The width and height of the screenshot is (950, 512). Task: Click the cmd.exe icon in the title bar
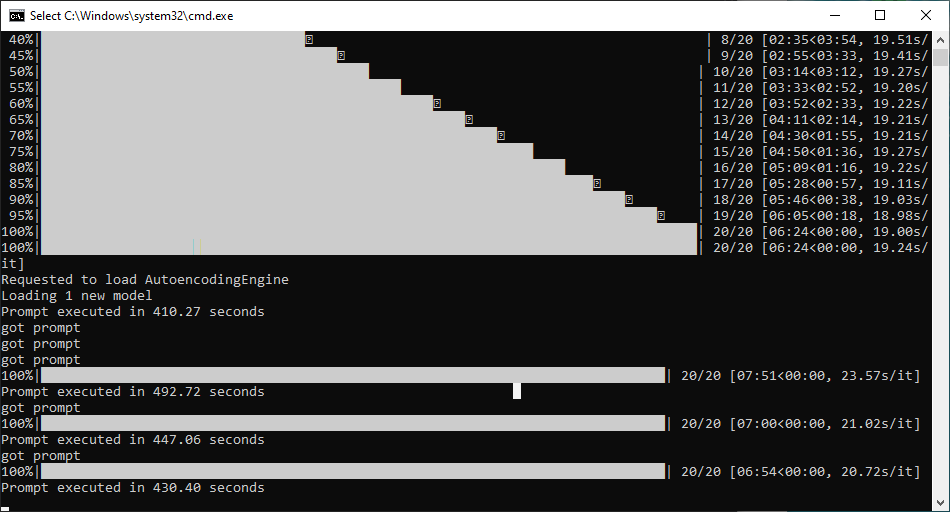pos(17,15)
